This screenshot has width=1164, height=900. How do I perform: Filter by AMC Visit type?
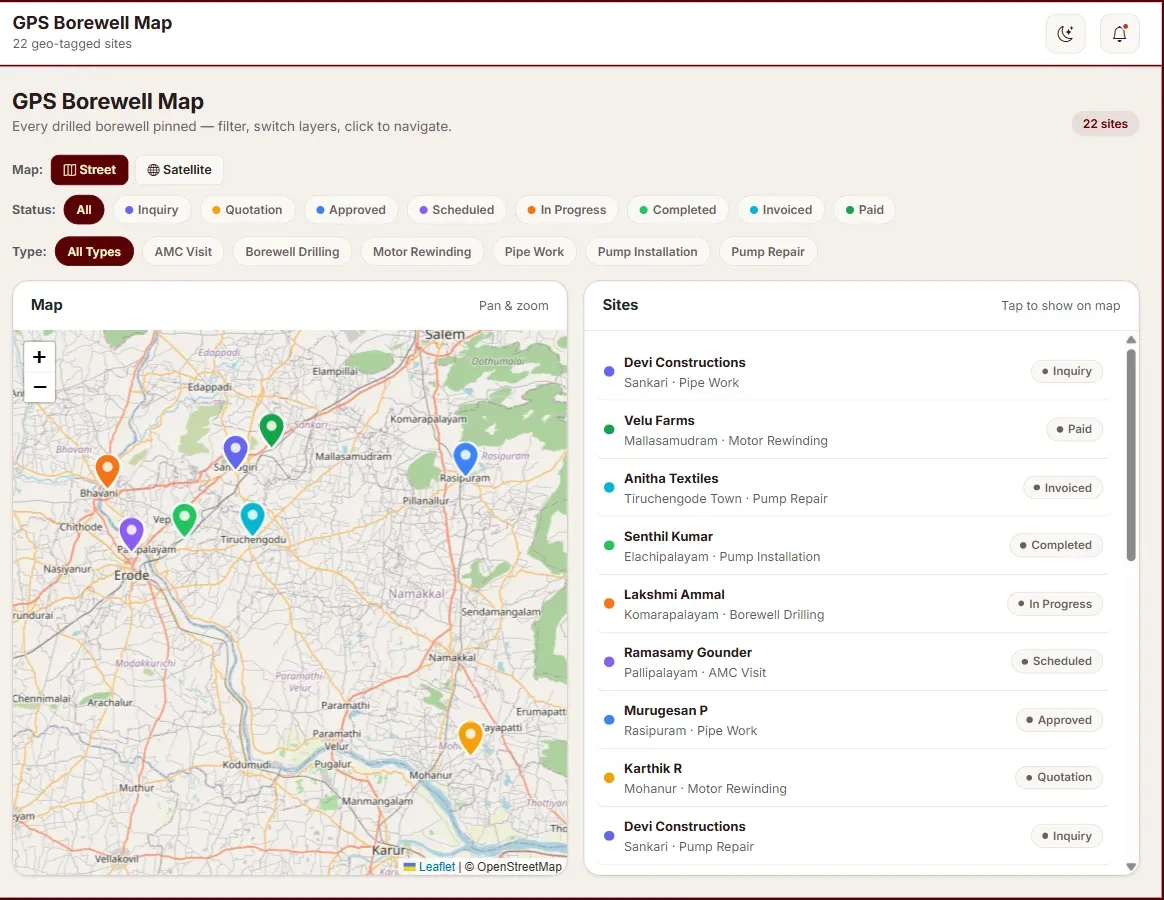(x=183, y=252)
